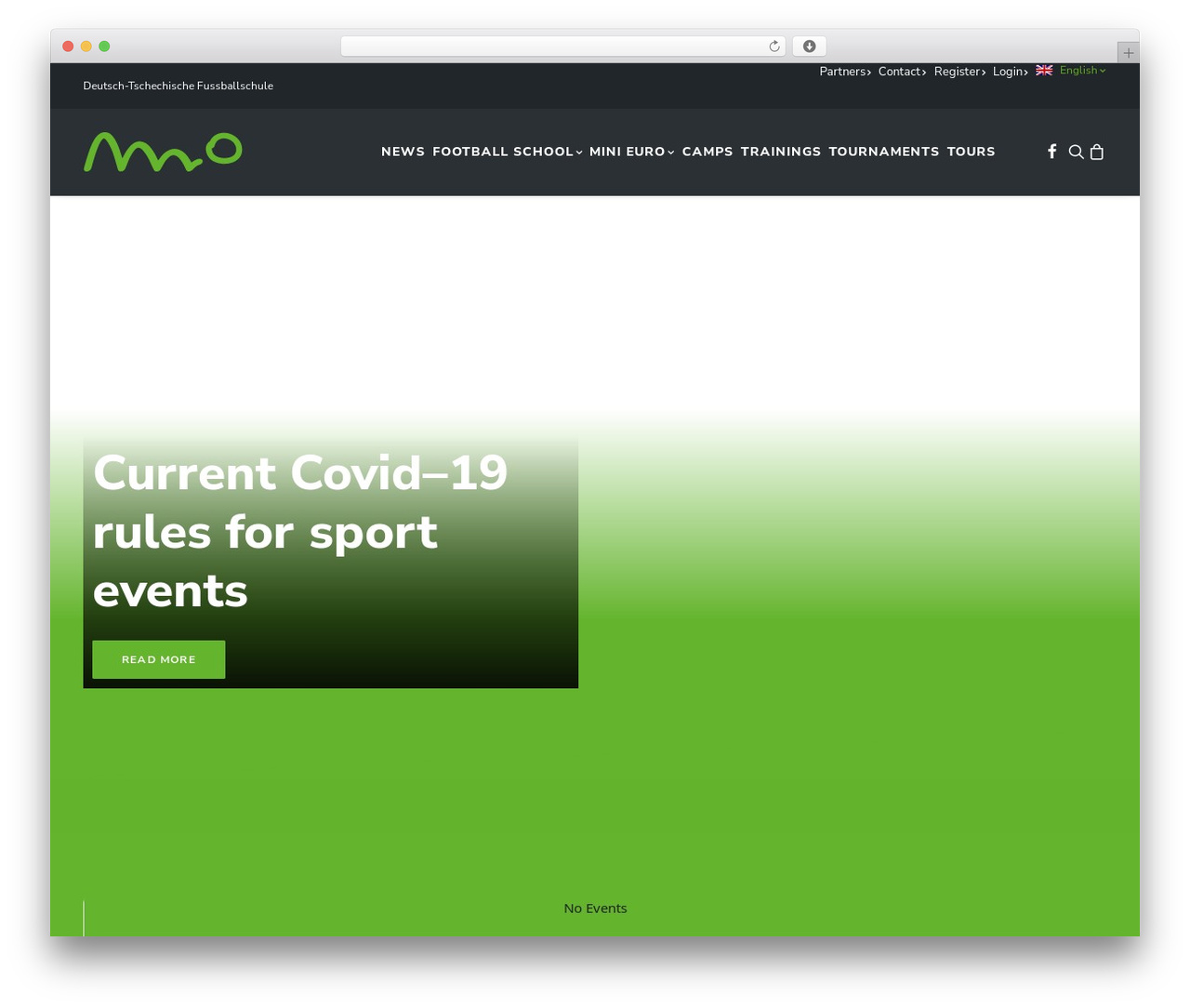Open the Camps menu item
This screenshot has height=1008, width=1190.
707,152
